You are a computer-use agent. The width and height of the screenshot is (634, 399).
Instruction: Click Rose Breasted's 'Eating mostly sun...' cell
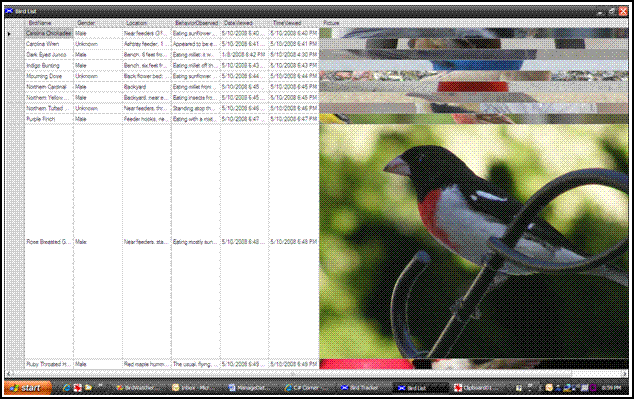[196, 242]
